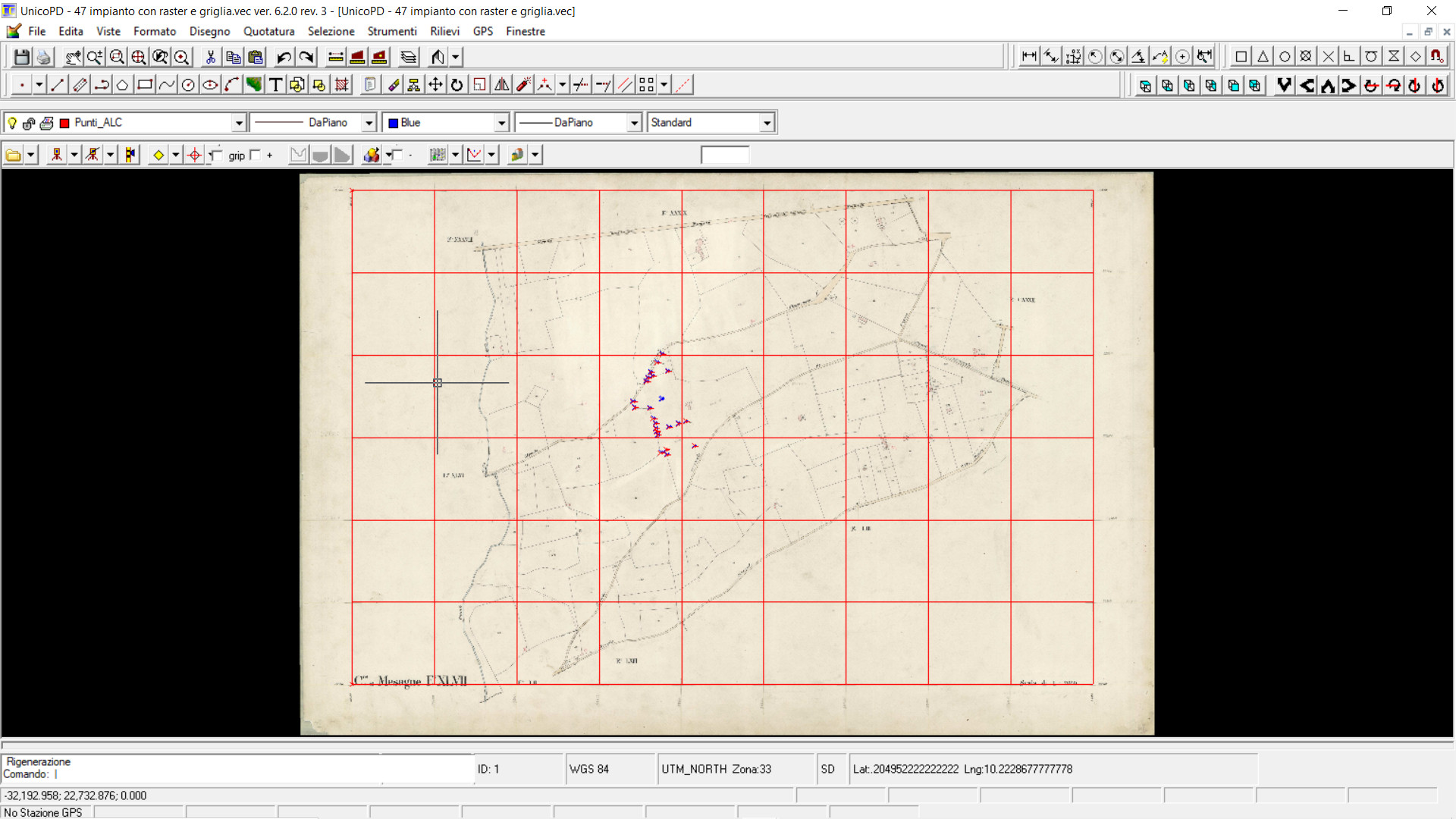Open the Edita menu
Viewport: 1456px width, 819px height.
(x=71, y=31)
